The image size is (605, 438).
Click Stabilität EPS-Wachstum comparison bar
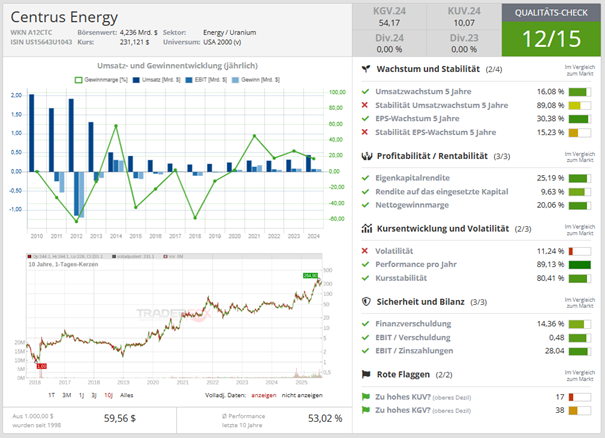[x=580, y=132]
